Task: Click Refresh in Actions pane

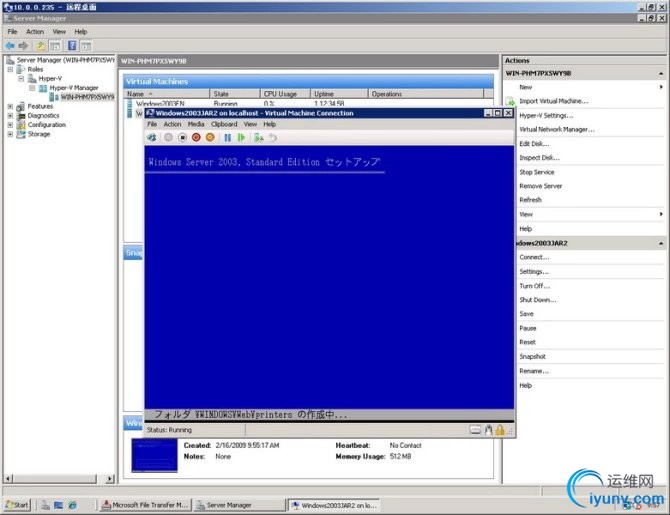Action: pos(530,200)
